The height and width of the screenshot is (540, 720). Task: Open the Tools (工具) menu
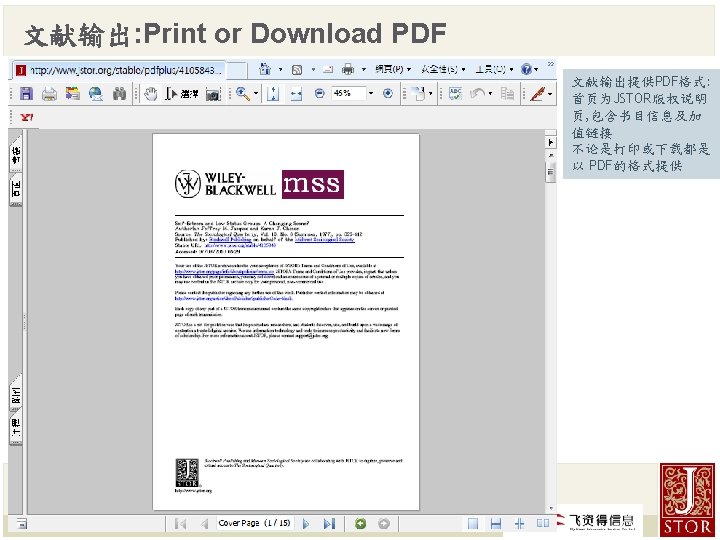(x=494, y=69)
